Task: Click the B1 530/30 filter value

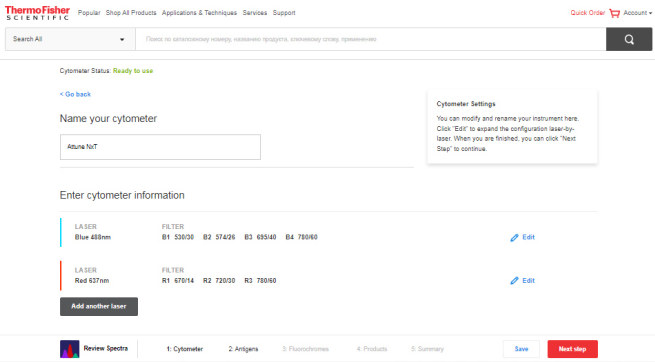Action: click(178, 237)
